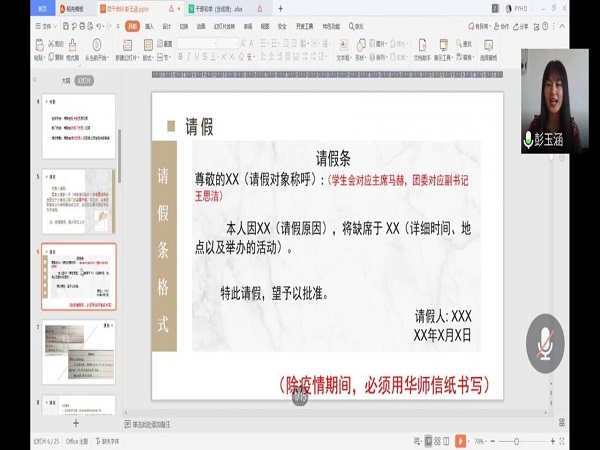Switch slide panel to Outline (大纲) view

[65, 80]
